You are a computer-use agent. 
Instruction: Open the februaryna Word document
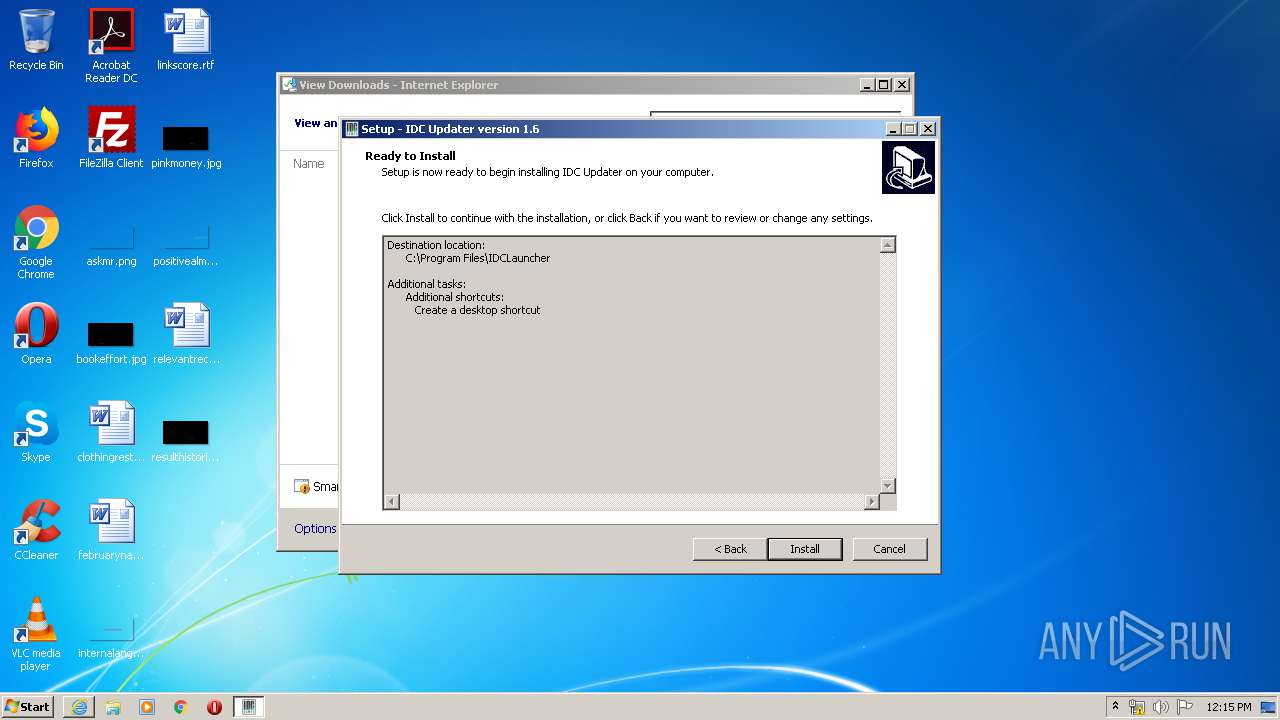111,530
